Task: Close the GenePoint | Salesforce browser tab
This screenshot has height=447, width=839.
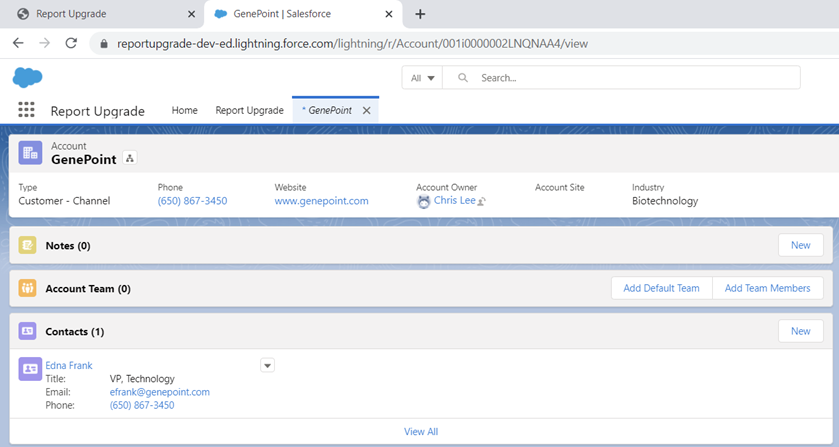Action: coord(389,14)
